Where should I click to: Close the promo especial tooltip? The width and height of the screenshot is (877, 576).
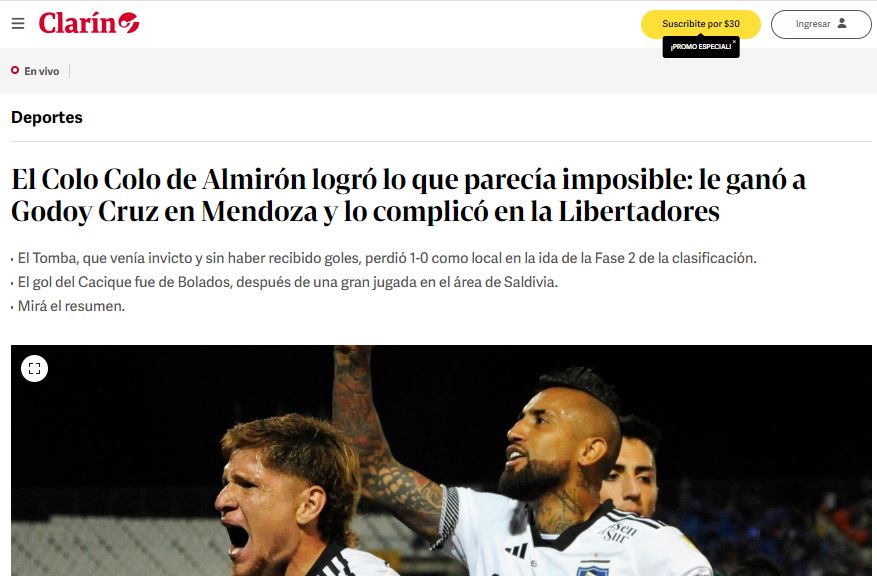click(734, 41)
